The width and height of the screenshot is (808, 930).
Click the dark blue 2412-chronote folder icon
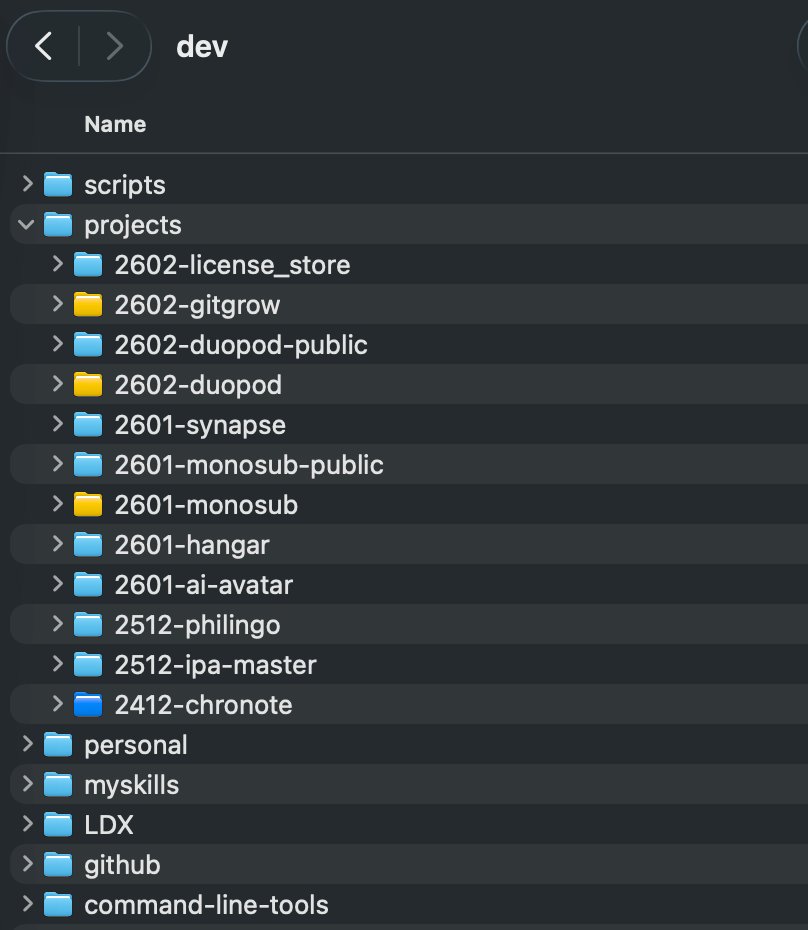pos(88,705)
